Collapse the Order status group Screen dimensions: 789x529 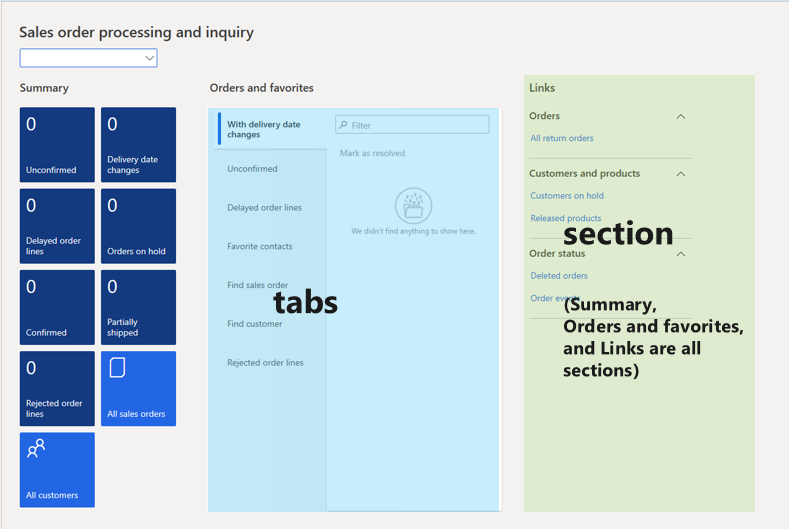pos(681,254)
